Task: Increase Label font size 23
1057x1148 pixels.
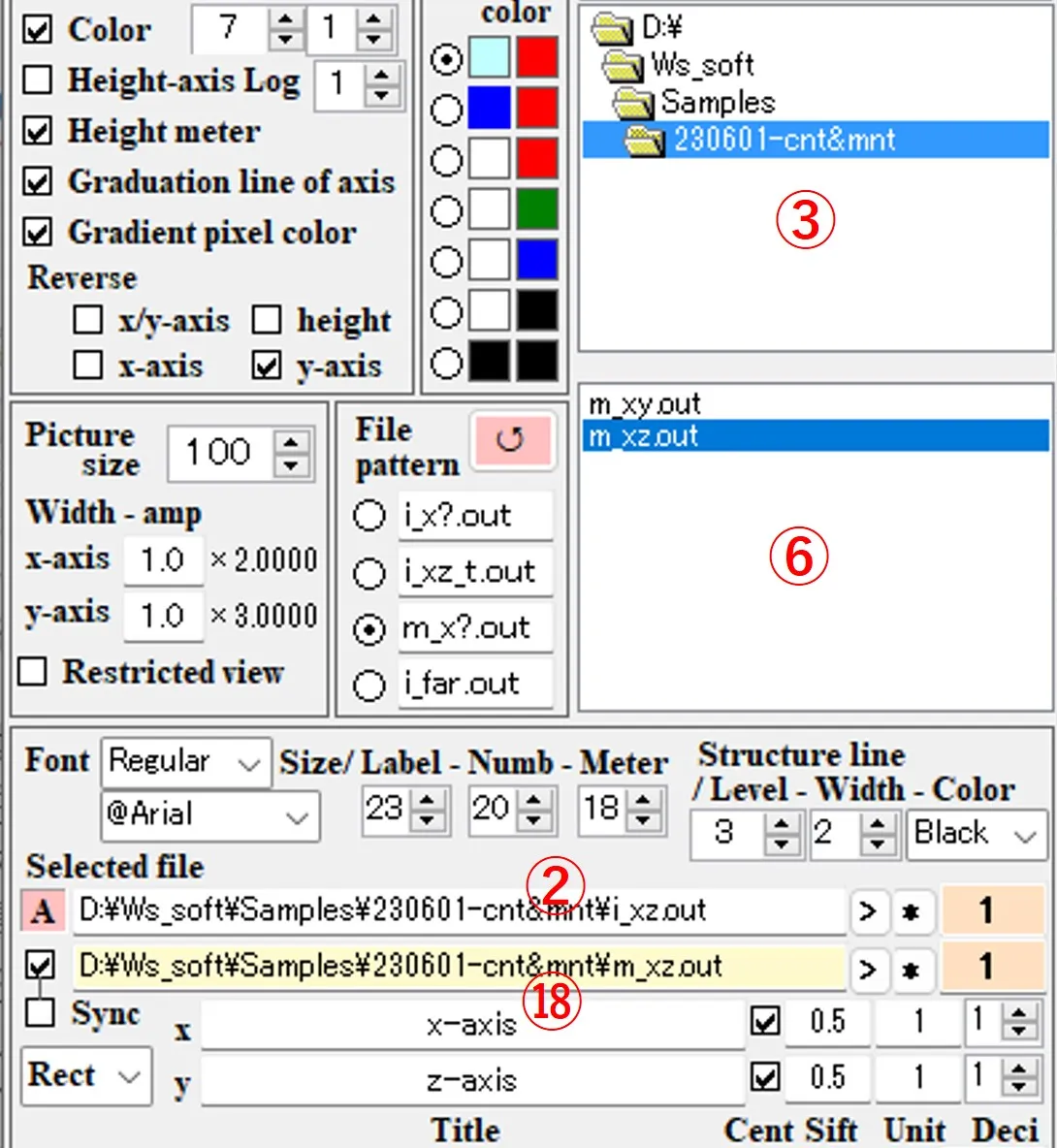Action: [x=427, y=800]
